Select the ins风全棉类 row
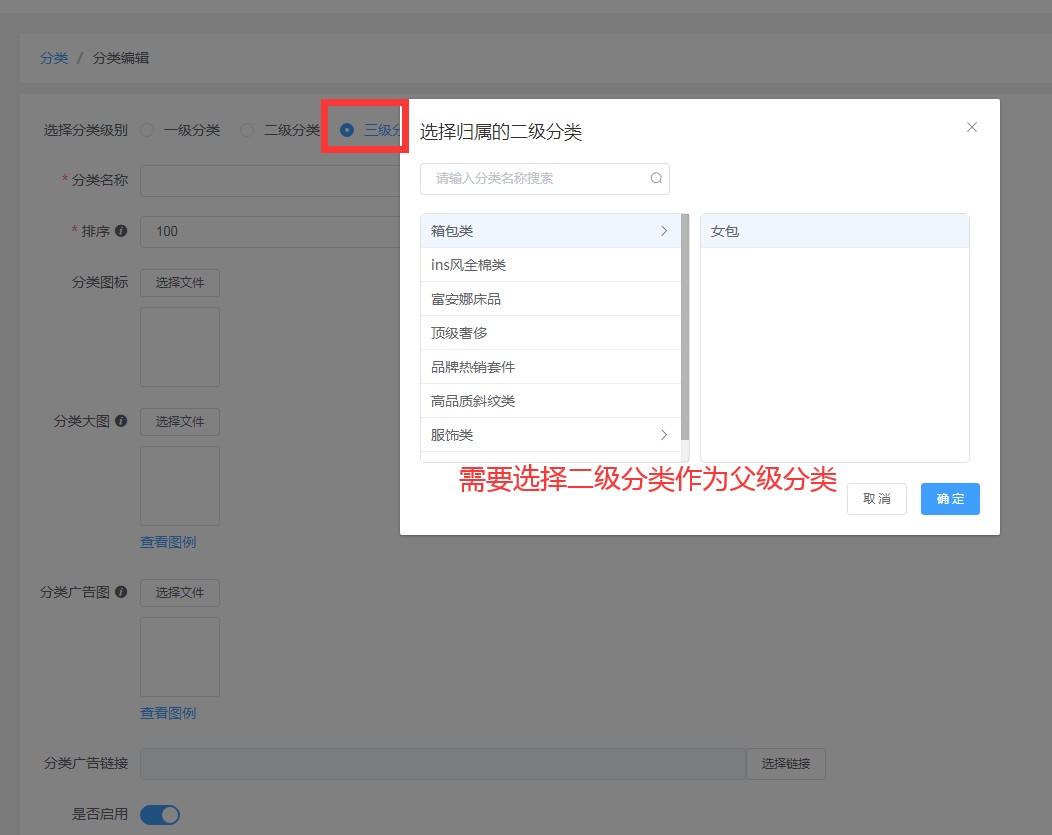This screenshot has height=835, width=1052. pos(550,265)
